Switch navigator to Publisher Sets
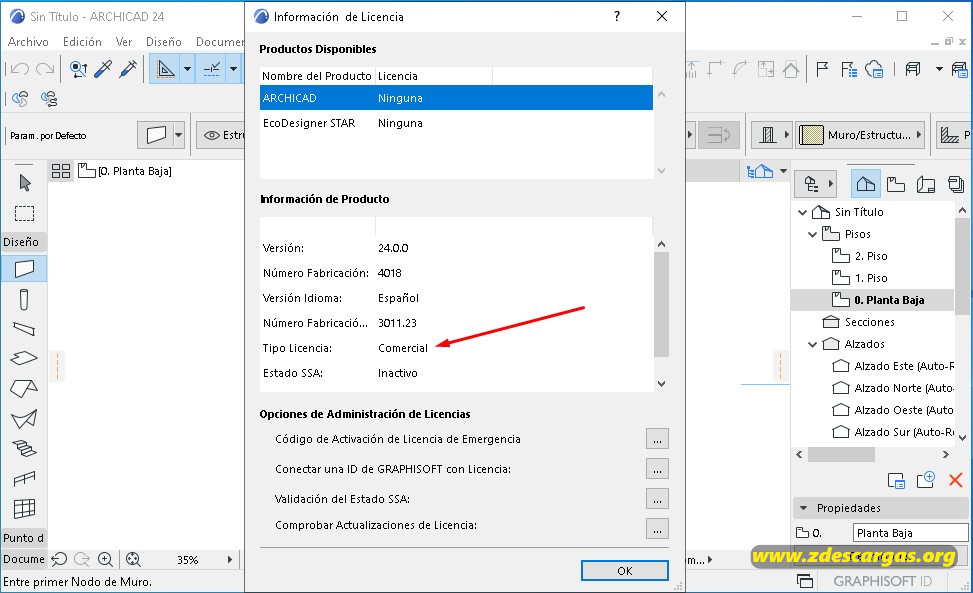Screen dimensions: 973x593 (x=956, y=184)
